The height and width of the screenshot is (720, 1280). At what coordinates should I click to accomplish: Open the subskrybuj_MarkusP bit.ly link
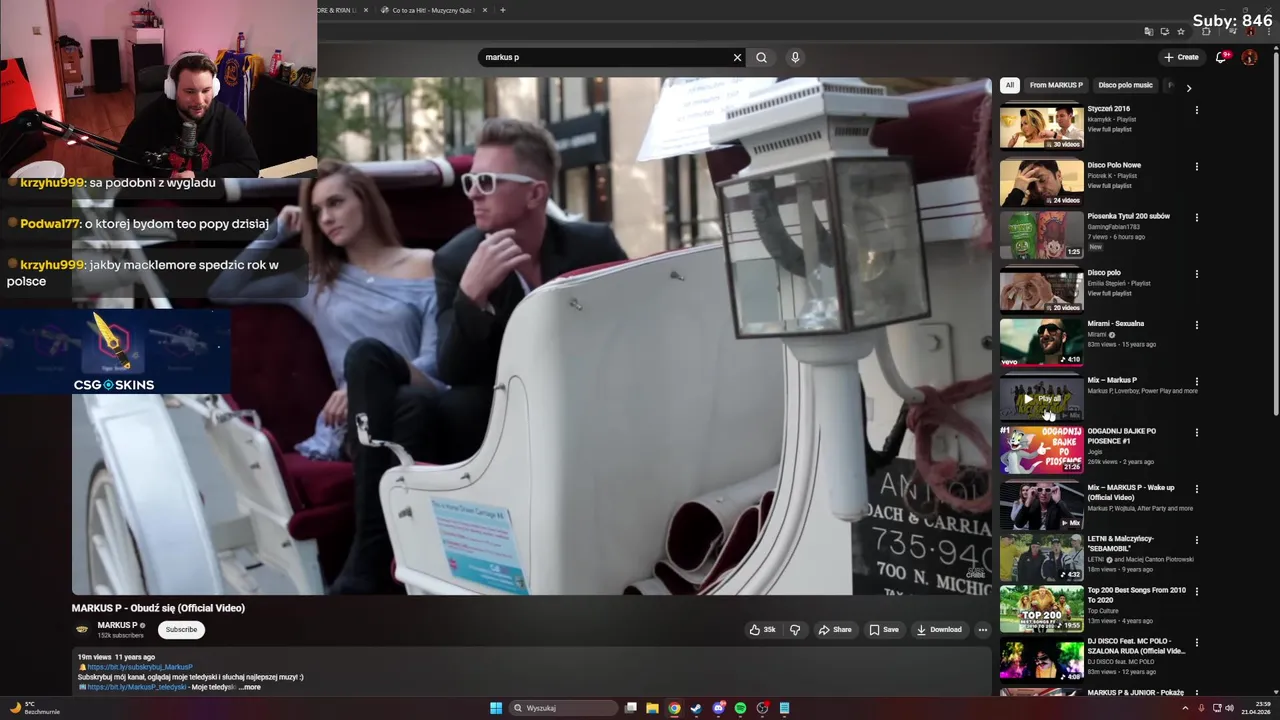click(140, 667)
